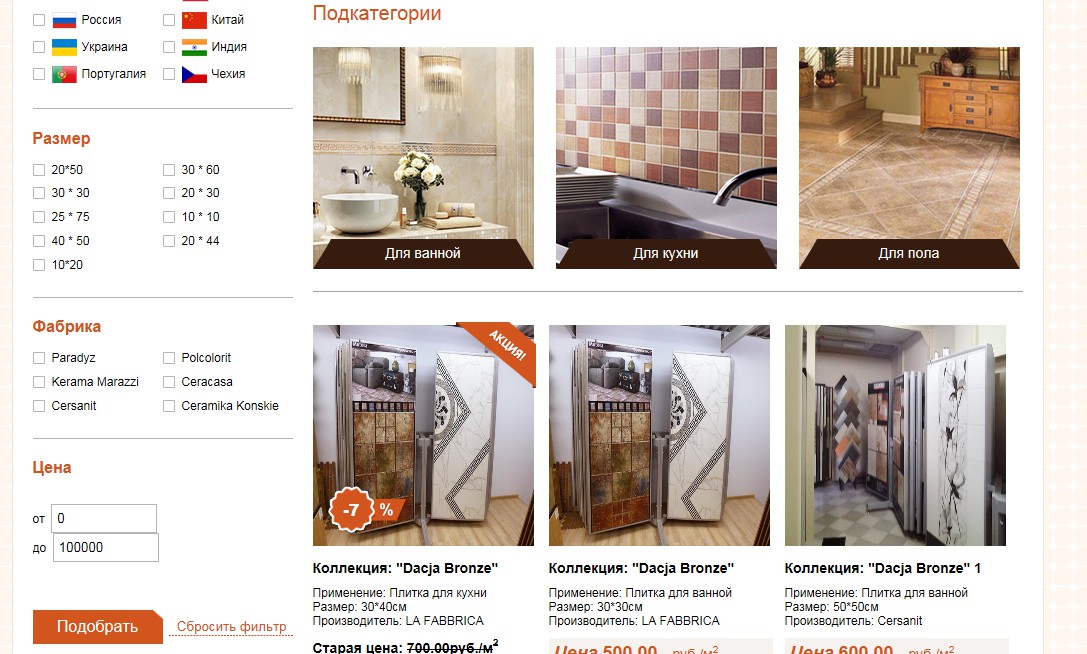The height and width of the screenshot is (654, 1087).
Task: Click the Czech Republic flag icon
Action: (x=195, y=74)
